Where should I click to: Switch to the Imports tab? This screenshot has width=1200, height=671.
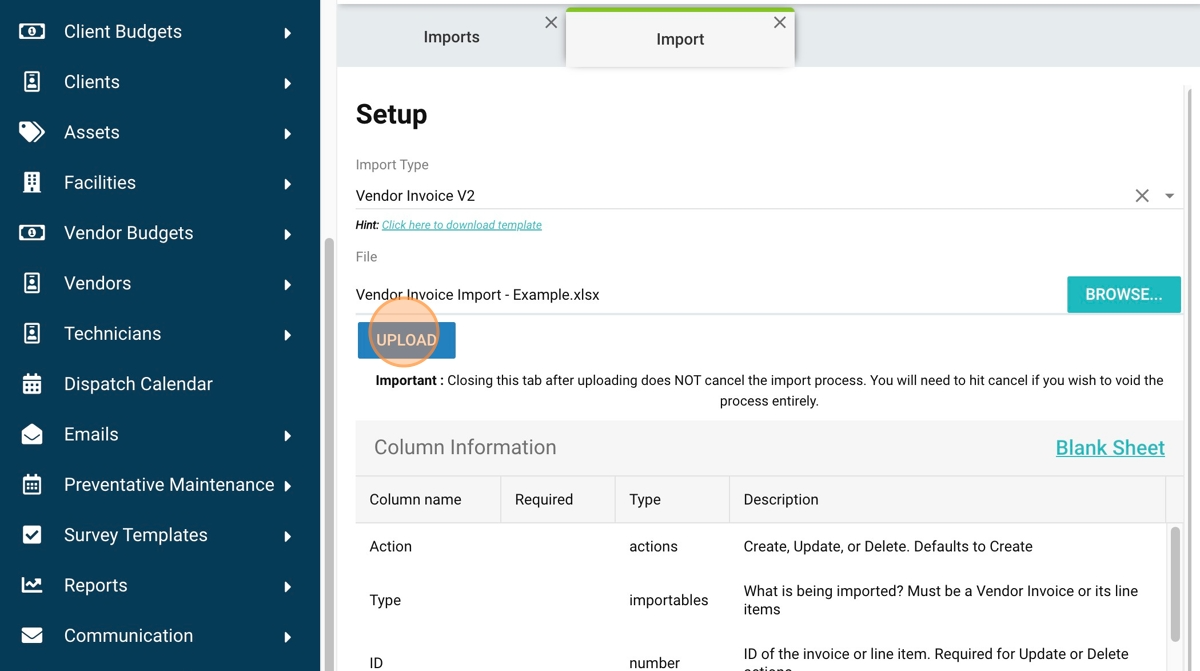click(x=451, y=37)
